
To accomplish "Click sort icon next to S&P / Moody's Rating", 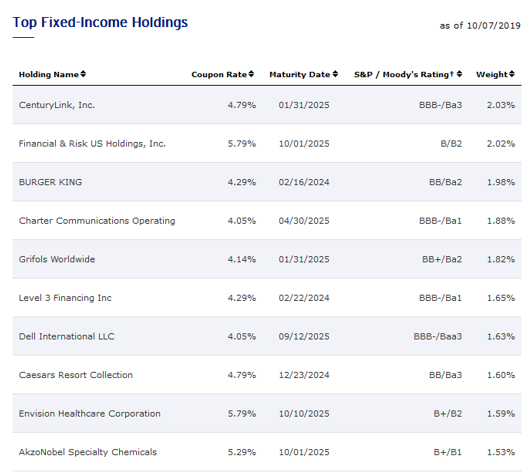I will (459, 74).
